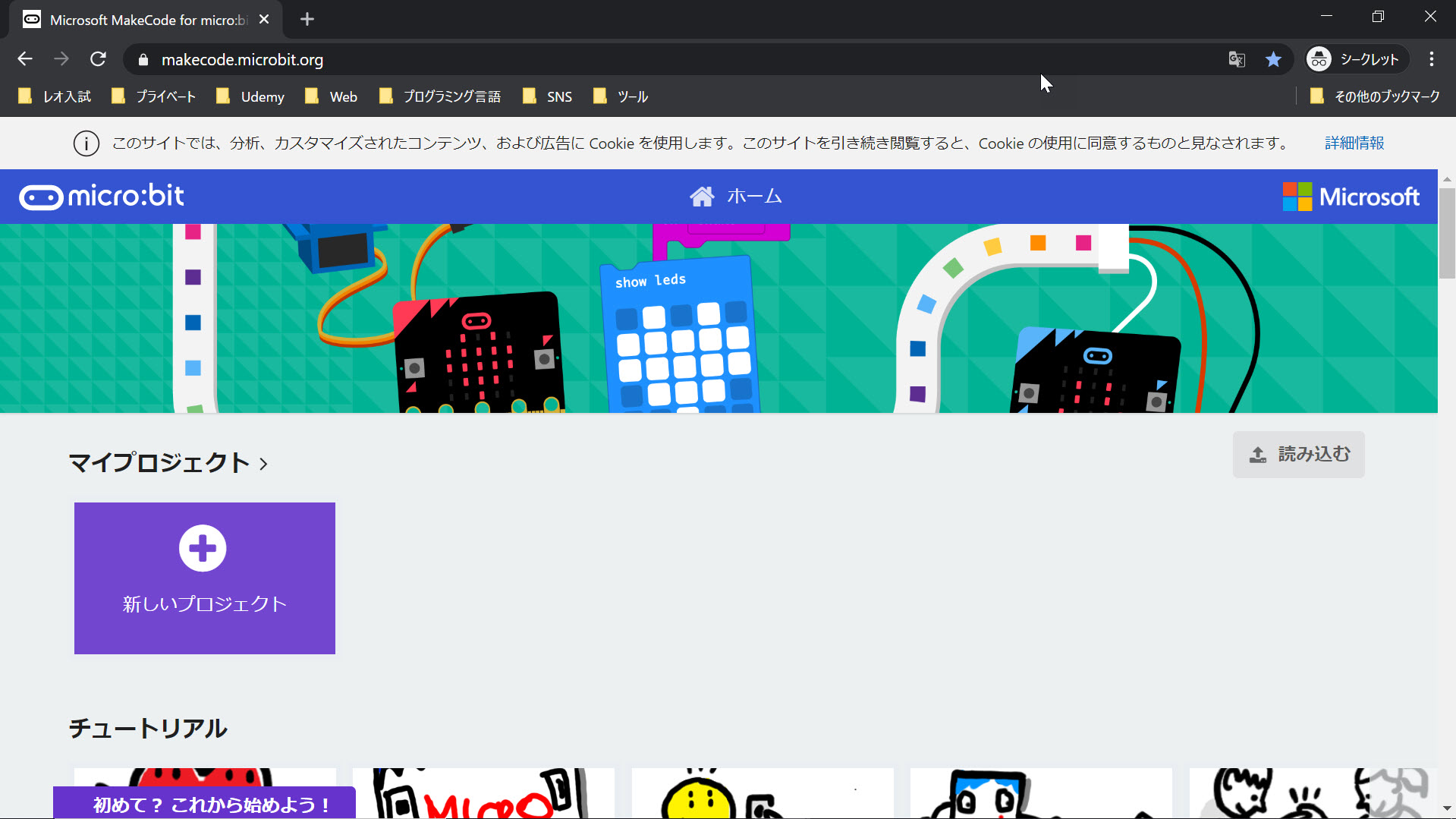The height and width of the screenshot is (819, 1456).
Task: Open SNS bookmark folder
Action: coord(548,96)
